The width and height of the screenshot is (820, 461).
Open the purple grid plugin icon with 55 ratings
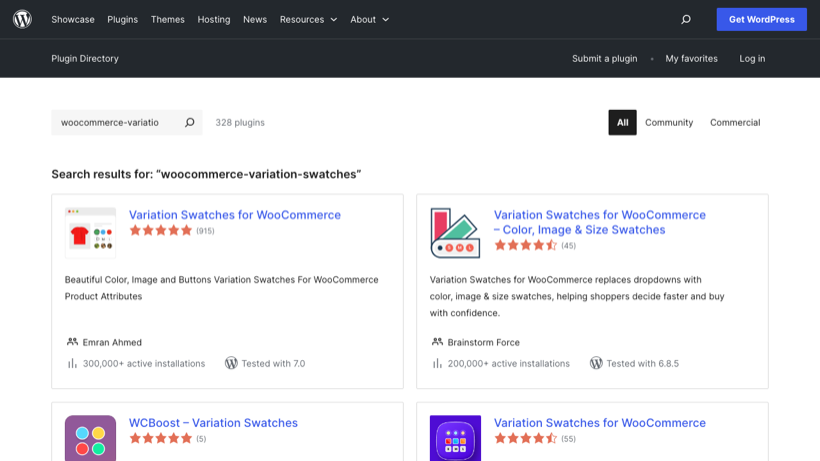455,438
